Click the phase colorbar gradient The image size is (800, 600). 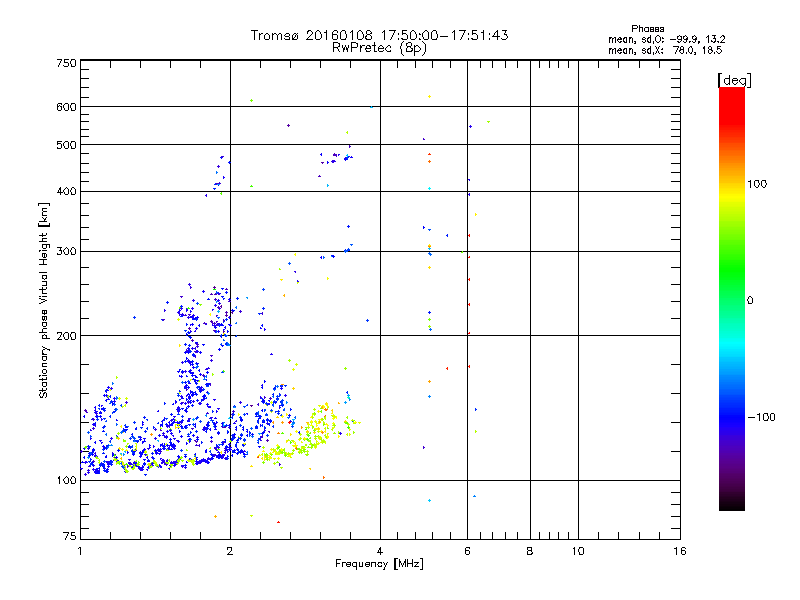732,298
